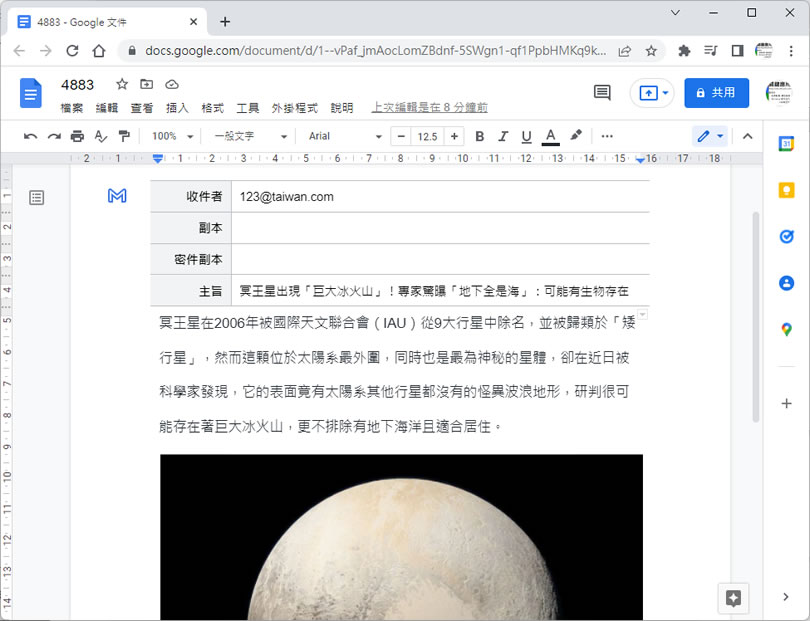This screenshot has width=810, height=621.
Task: Open the 插入 menu
Action: point(177,108)
